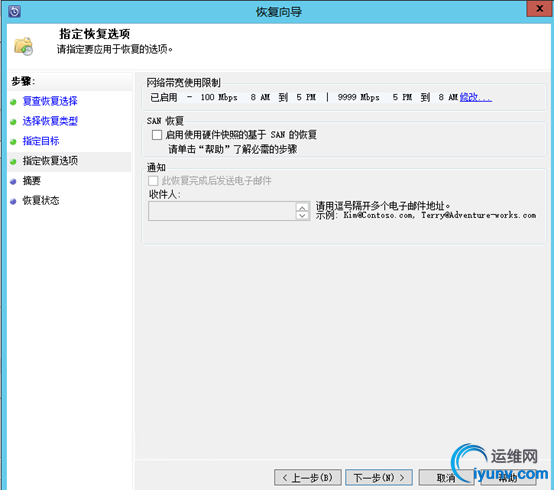The width and height of the screenshot is (554, 490).
Task: Click the 收件人 label
Action: [x=165, y=194]
